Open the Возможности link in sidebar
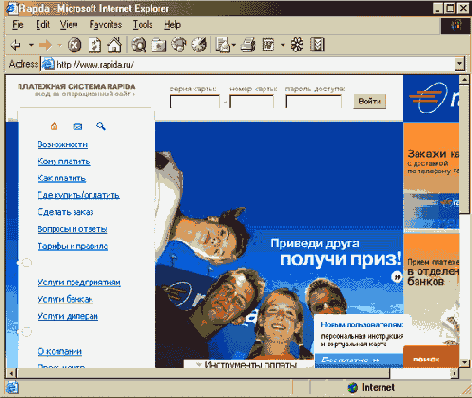472x398 pixels. pyautogui.click(x=63, y=145)
